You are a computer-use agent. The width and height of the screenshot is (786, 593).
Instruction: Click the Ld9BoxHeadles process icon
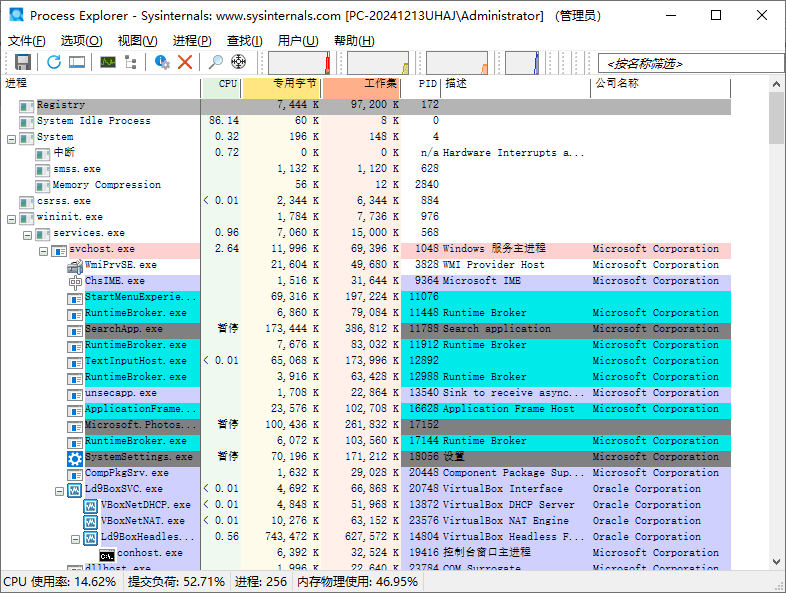[x=91, y=538]
